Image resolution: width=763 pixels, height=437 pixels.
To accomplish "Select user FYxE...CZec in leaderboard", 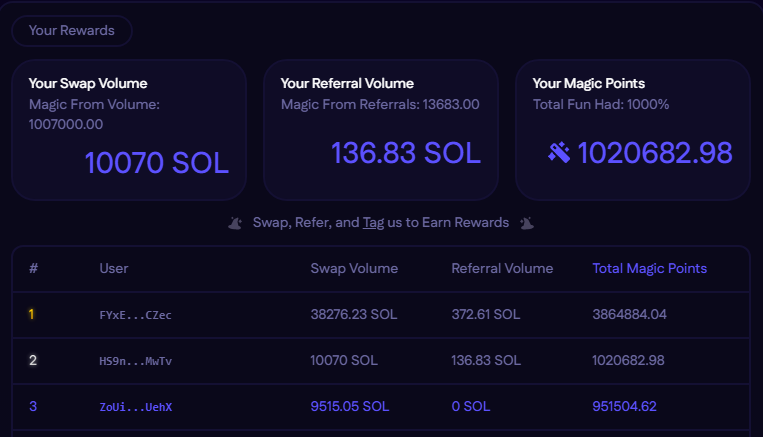I will [135, 315].
